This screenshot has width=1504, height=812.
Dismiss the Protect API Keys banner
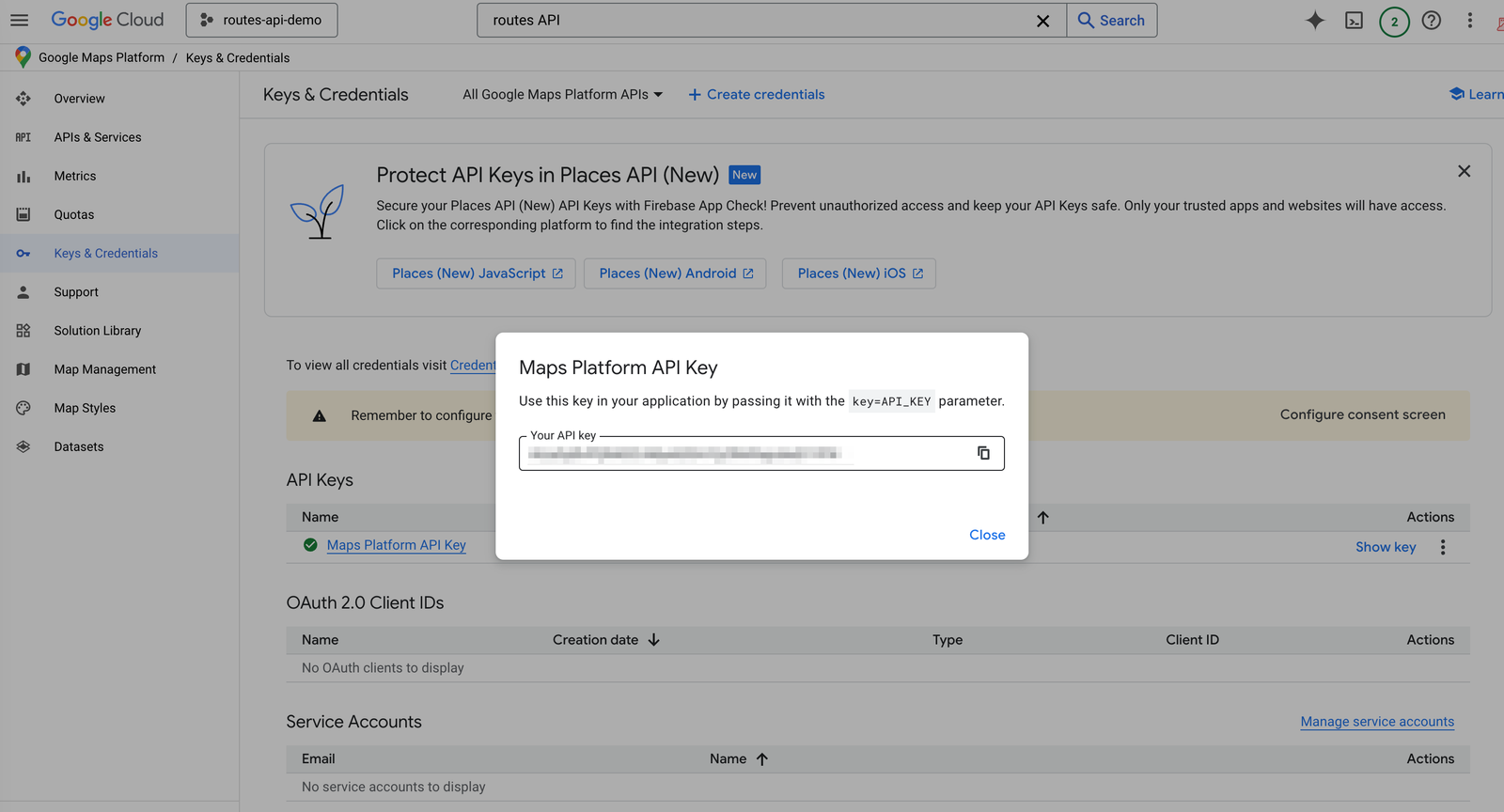coord(1464,171)
